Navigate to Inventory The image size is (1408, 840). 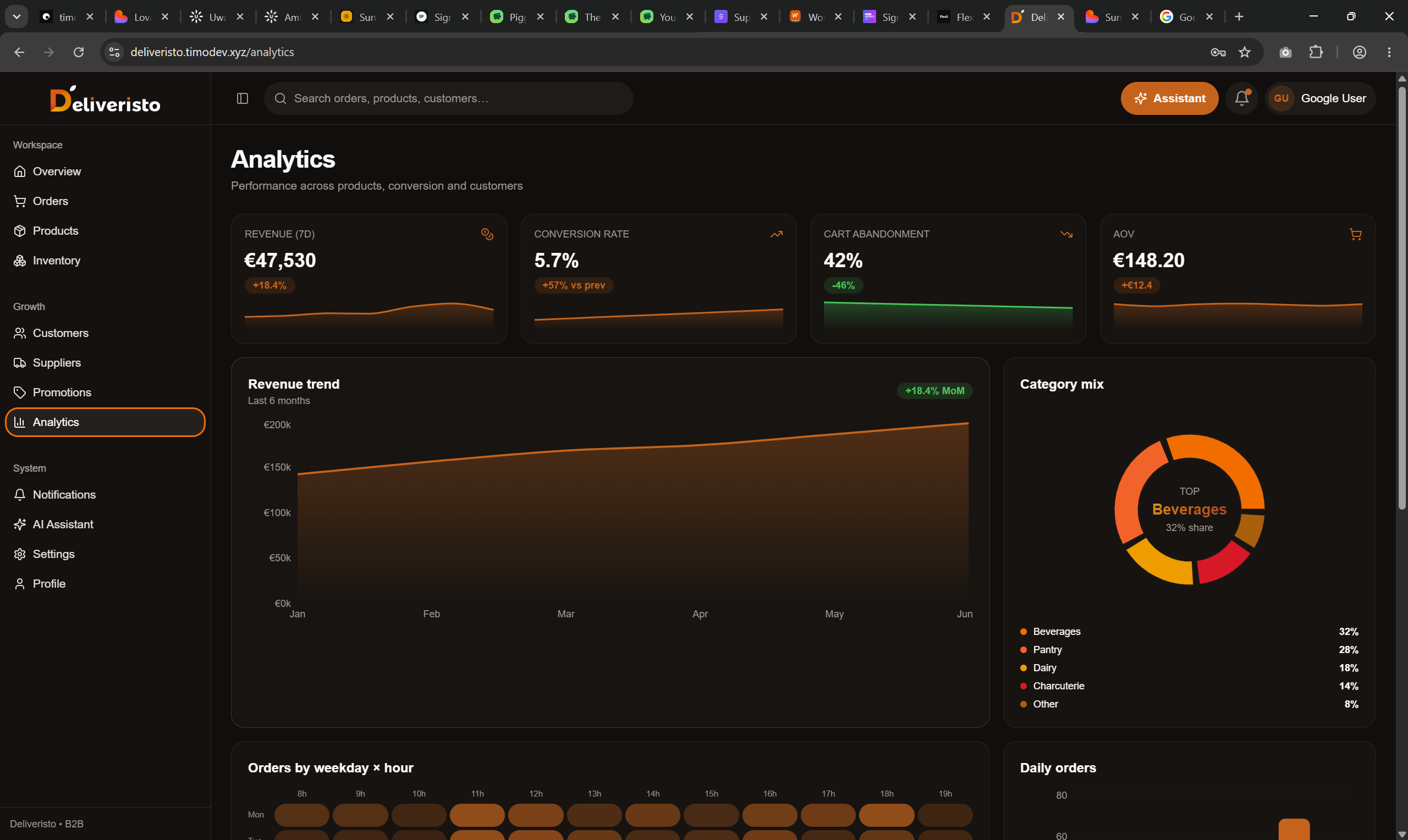105,261
